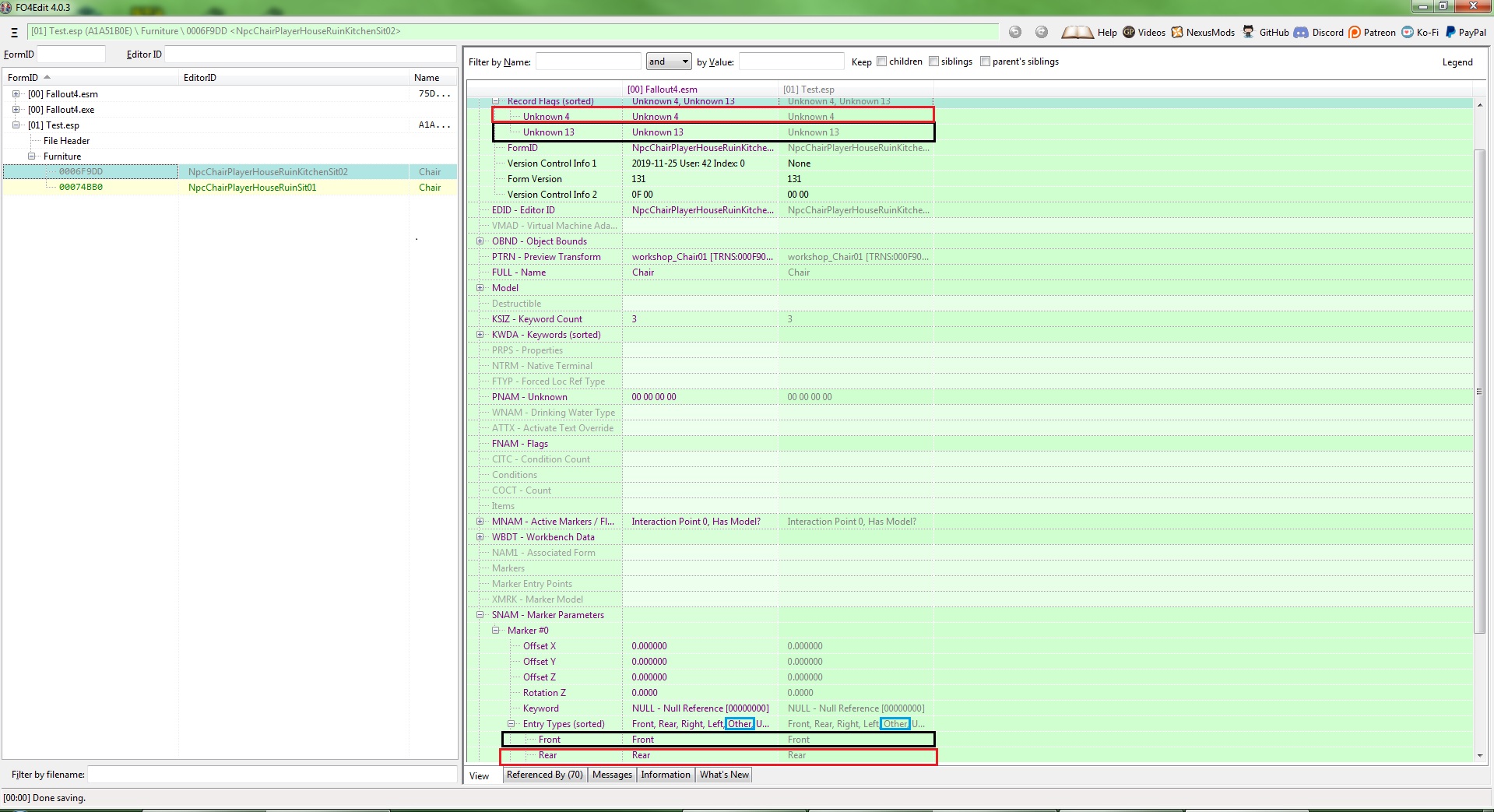The height and width of the screenshot is (812, 1494).
Task: Expand the [00] Fallout4.esm tree node
Action: [16, 94]
